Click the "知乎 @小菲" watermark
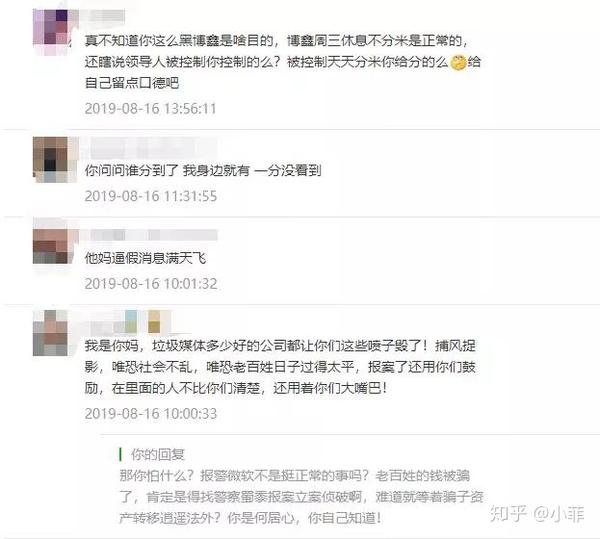The width and height of the screenshot is (600, 539). 537,514
